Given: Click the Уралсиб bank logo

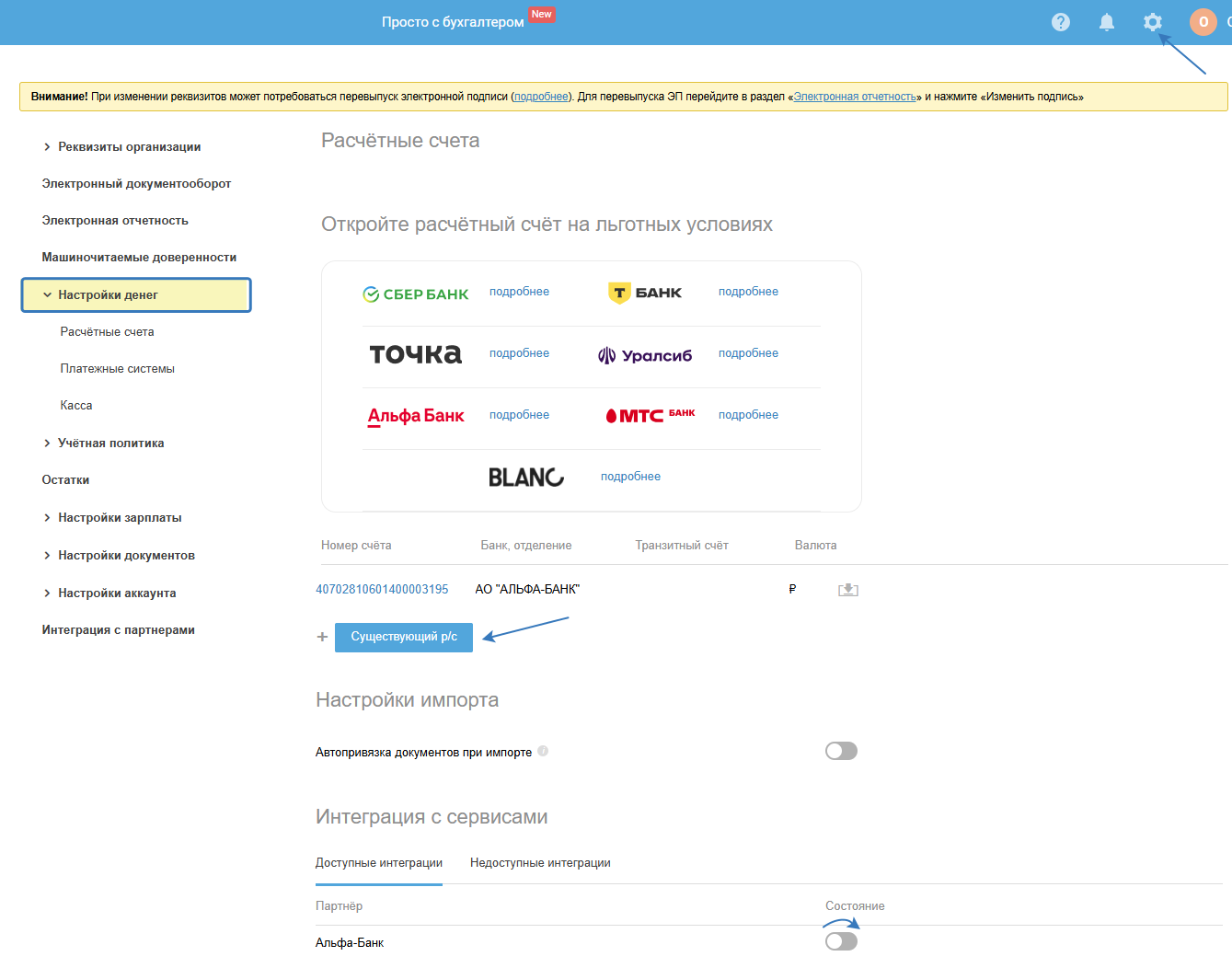Looking at the screenshot, I should [x=645, y=355].
